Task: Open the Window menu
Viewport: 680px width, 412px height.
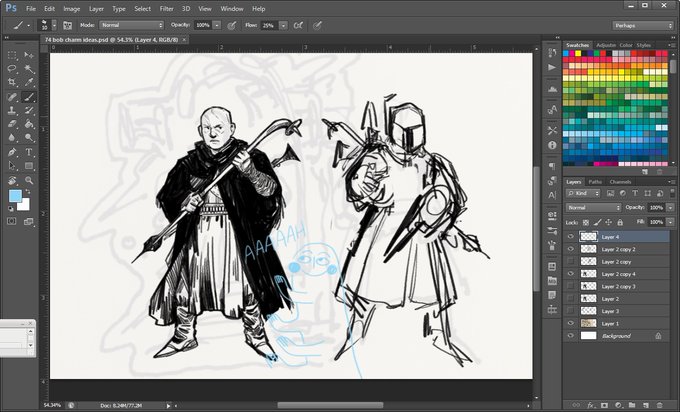Action: point(232,9)
